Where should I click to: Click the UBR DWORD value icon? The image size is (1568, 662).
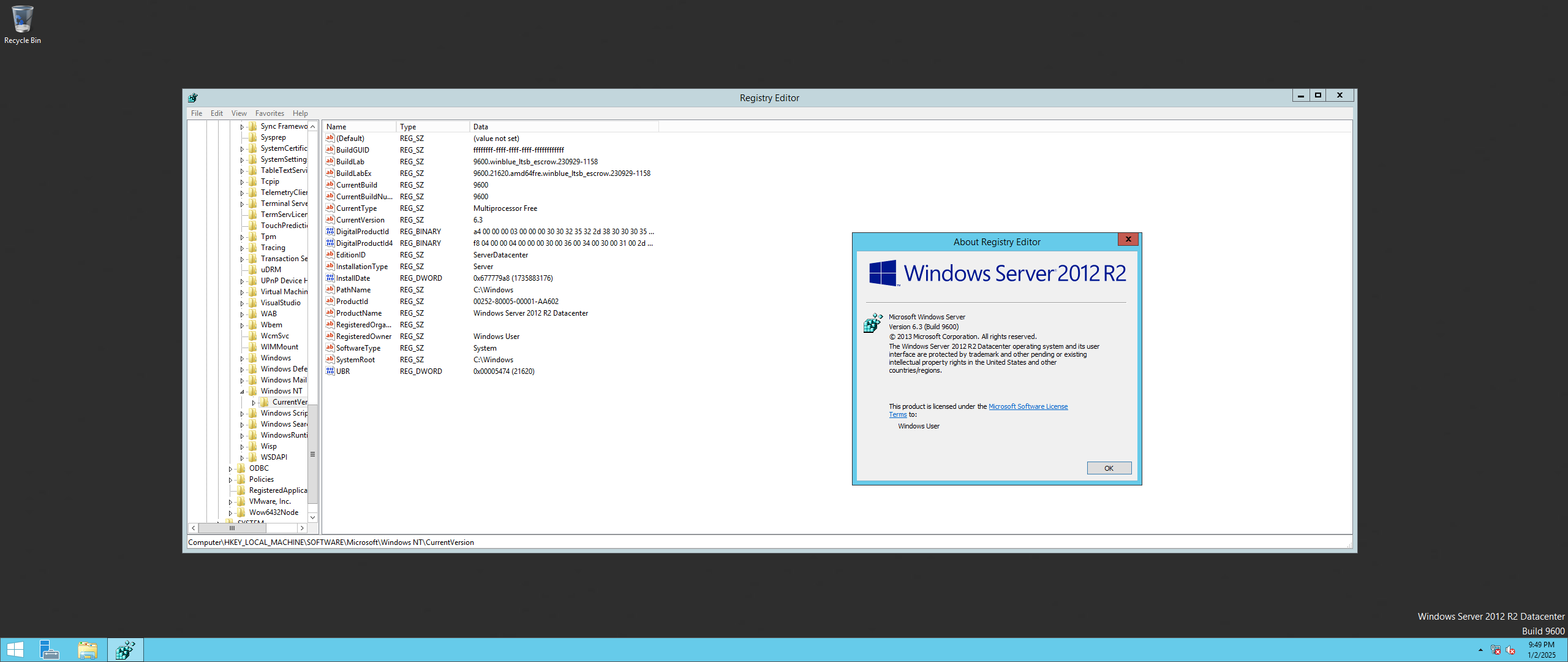330,371
